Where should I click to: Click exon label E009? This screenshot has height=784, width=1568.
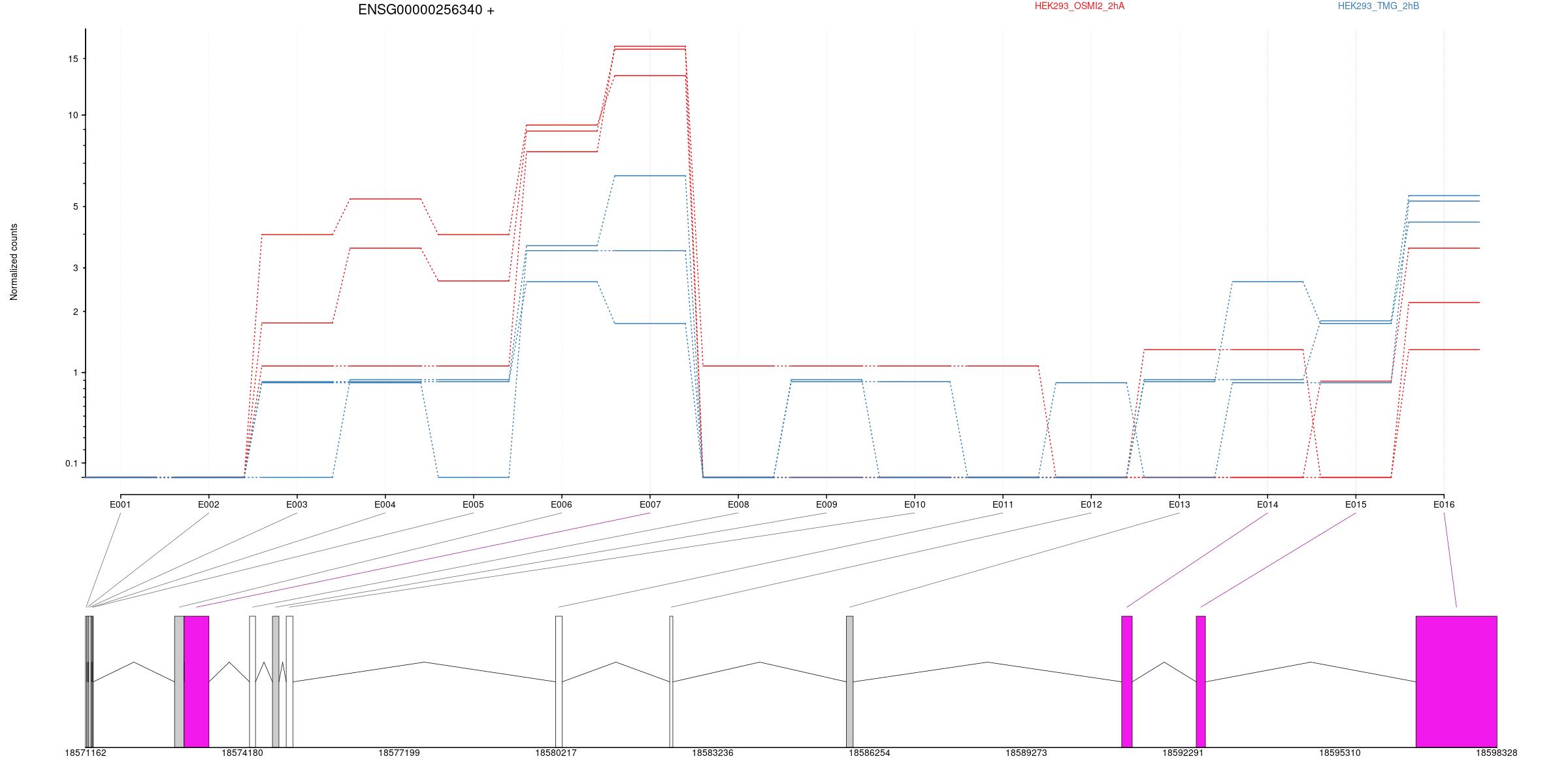click(x=826, y=504)
